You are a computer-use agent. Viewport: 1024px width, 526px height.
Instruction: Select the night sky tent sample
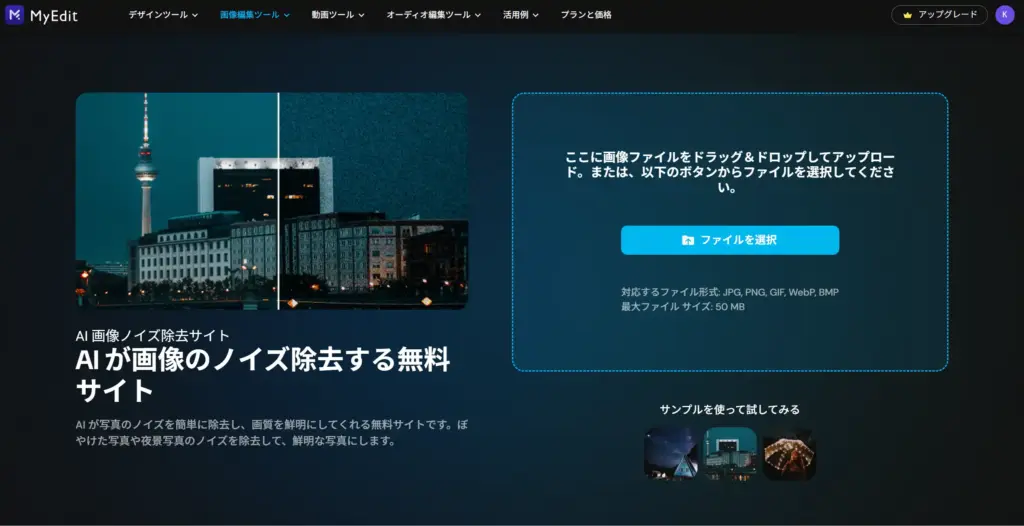[671, 453]
